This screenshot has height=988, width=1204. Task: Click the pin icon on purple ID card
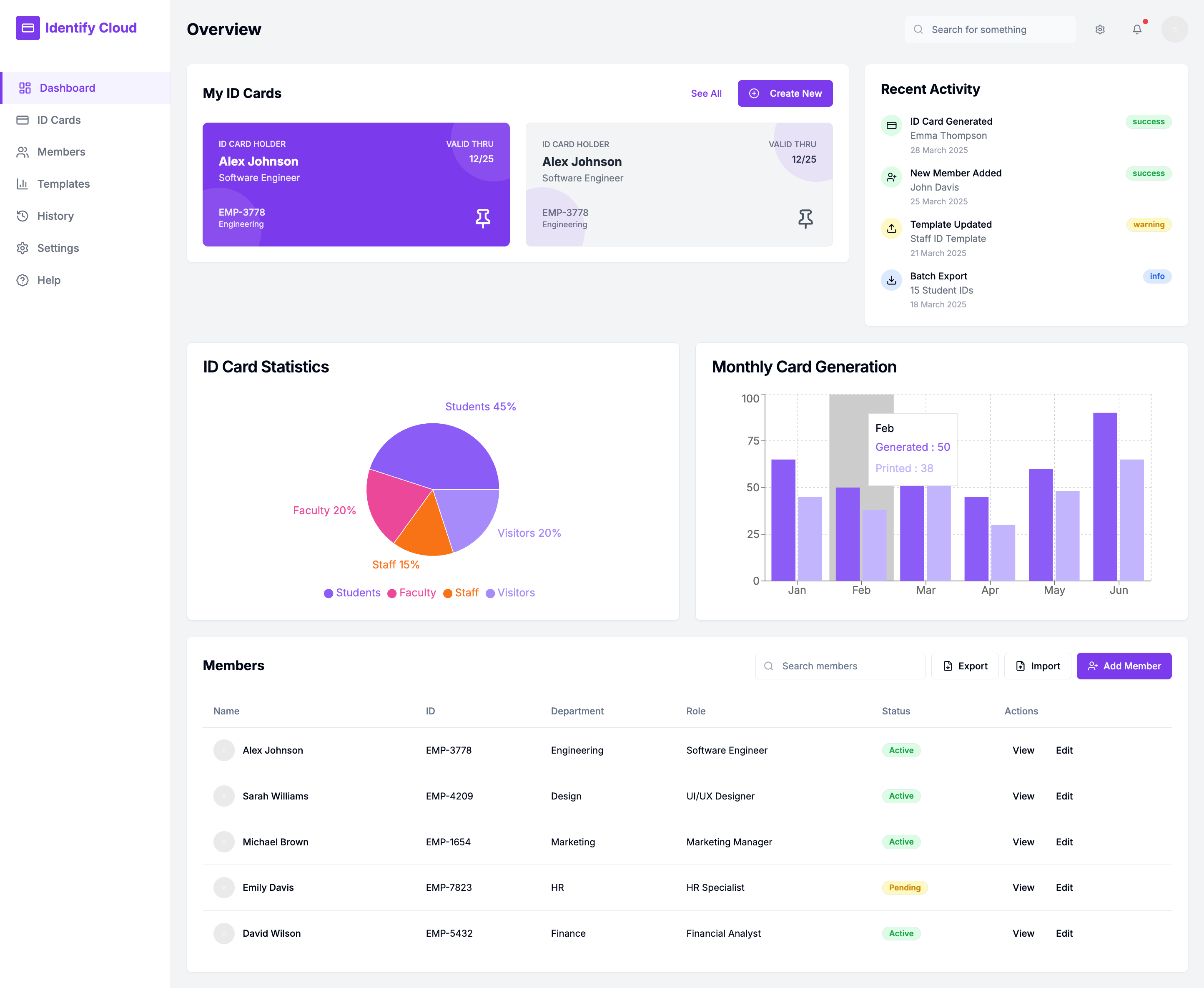click(482, 218)
